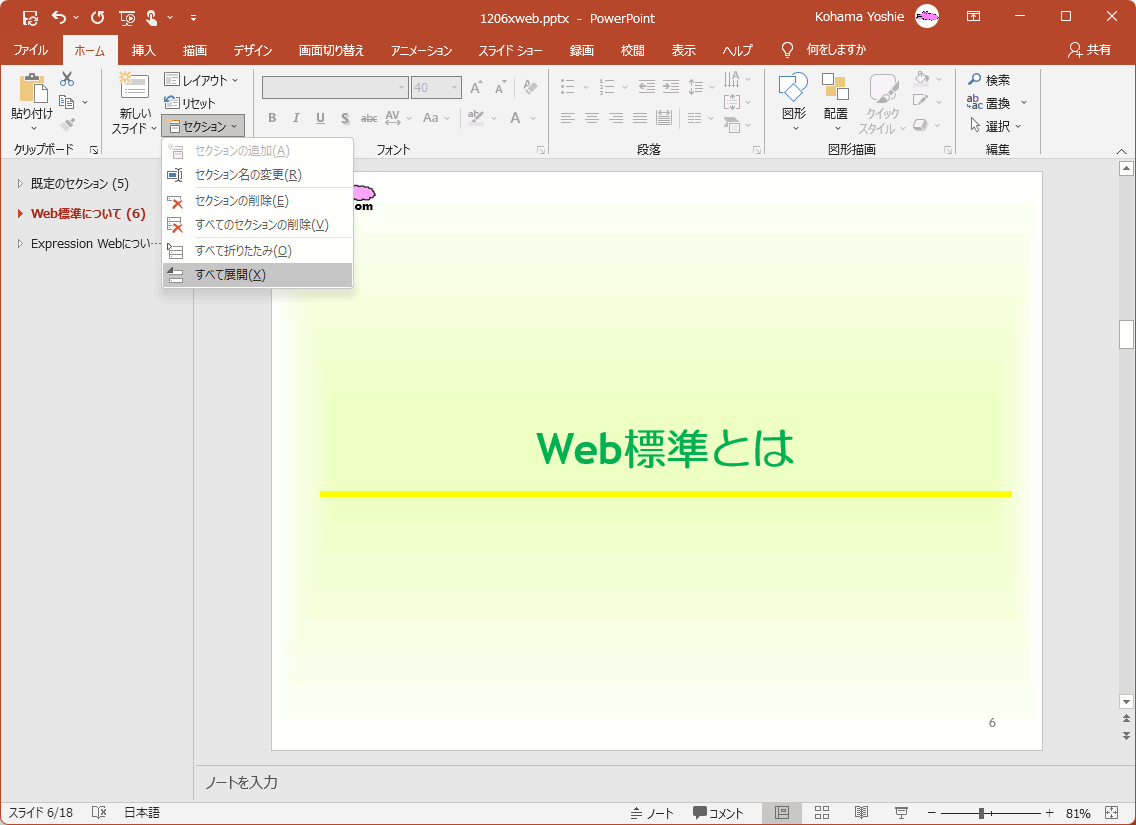This screenshot has width=1136, height=825.
Task: Collapse the Section (セクション) dropdown button
Action: coord(203,126)
